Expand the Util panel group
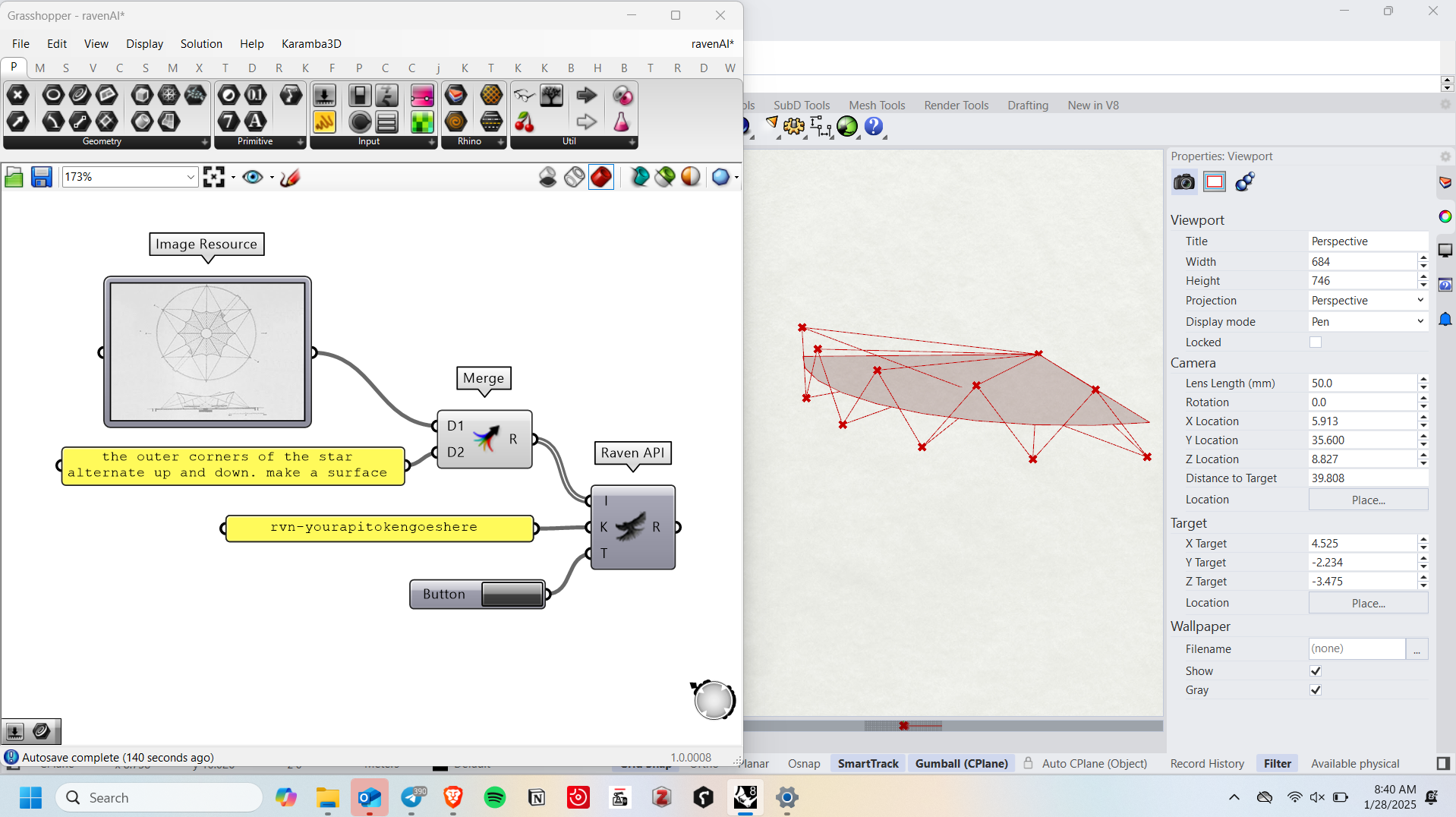Viewport: 1456px width, 817px height. [x=632, y=142]
